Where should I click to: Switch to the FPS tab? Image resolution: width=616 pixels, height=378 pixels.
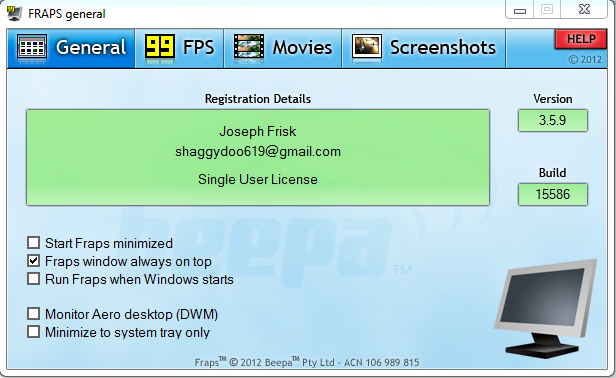pyautogui.click(x=180, y=48)
